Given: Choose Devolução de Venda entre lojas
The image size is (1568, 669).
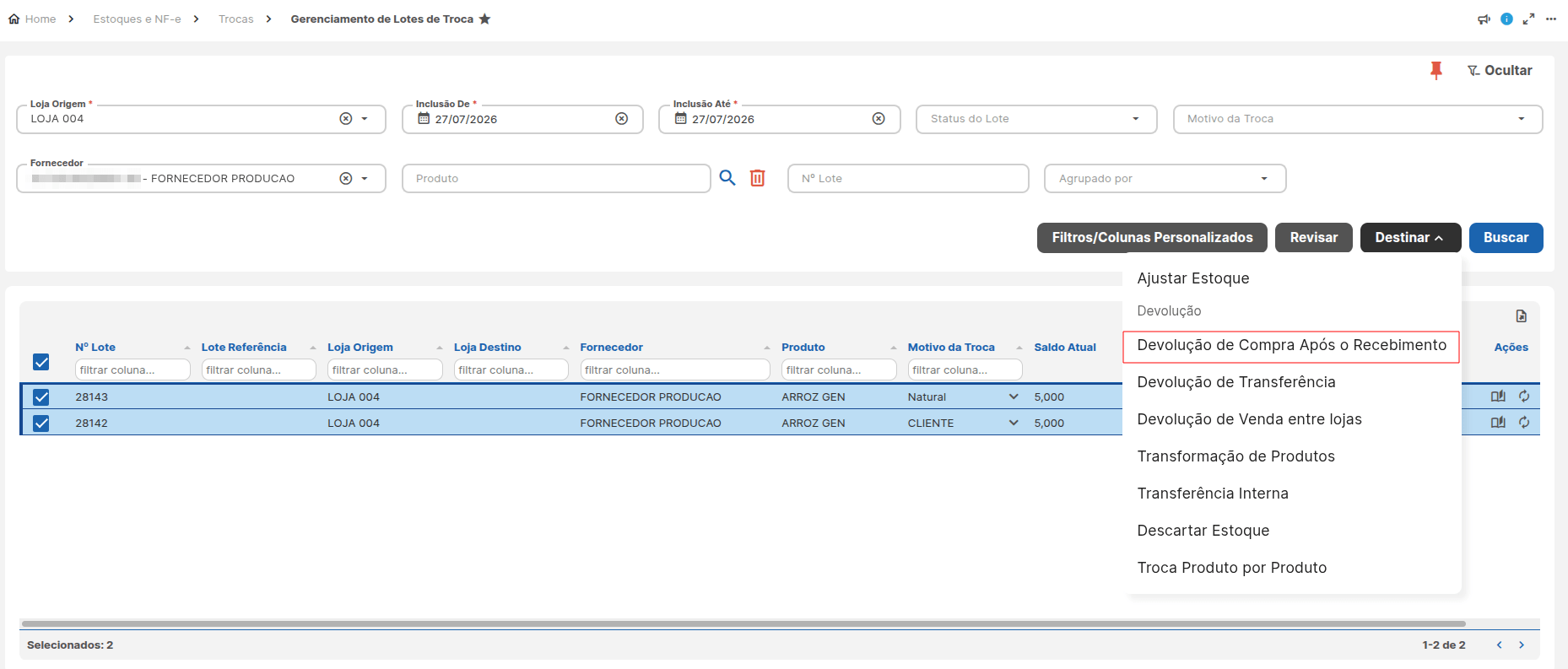Looking at the screenshot, I should point(1249,419).
